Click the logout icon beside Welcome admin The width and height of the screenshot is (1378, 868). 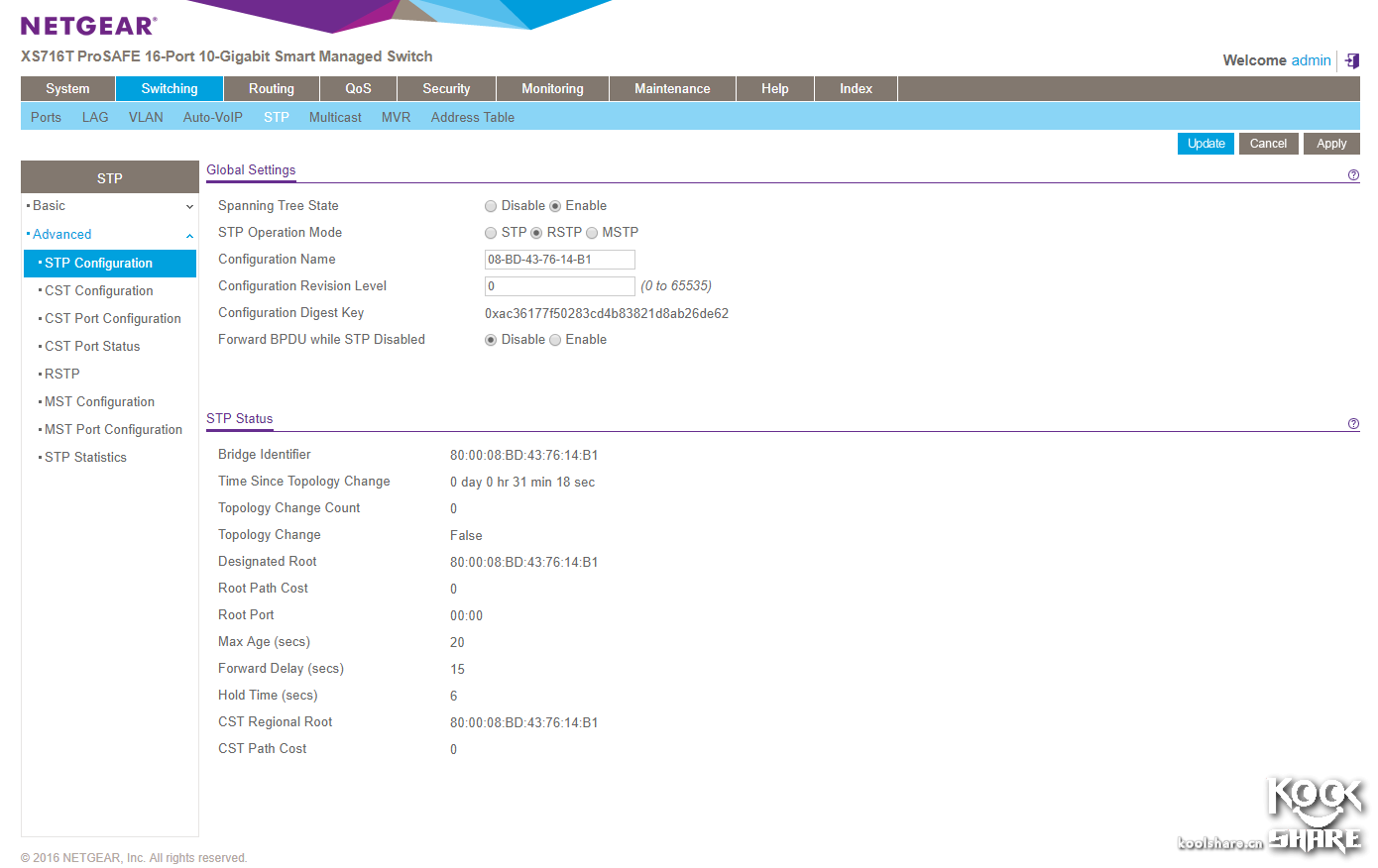pos(1352,60)
